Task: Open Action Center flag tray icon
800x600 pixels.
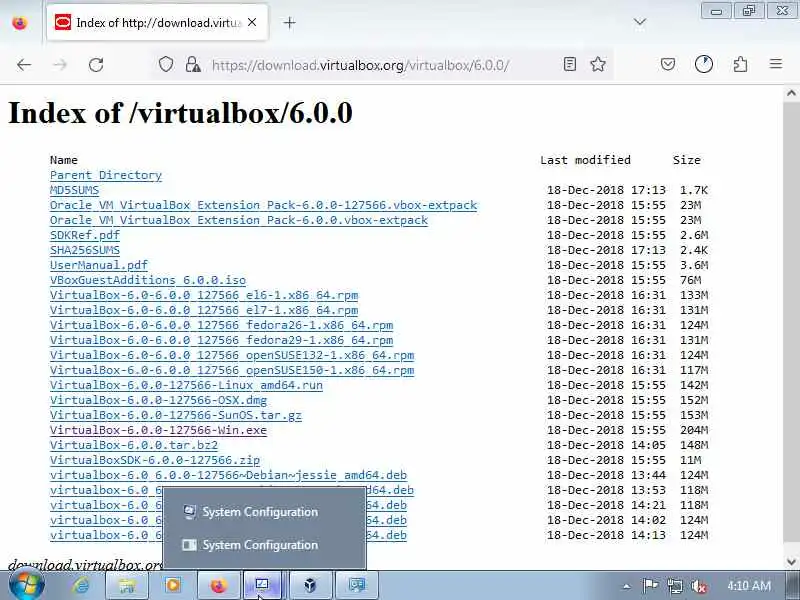Action: click(650, 586)
